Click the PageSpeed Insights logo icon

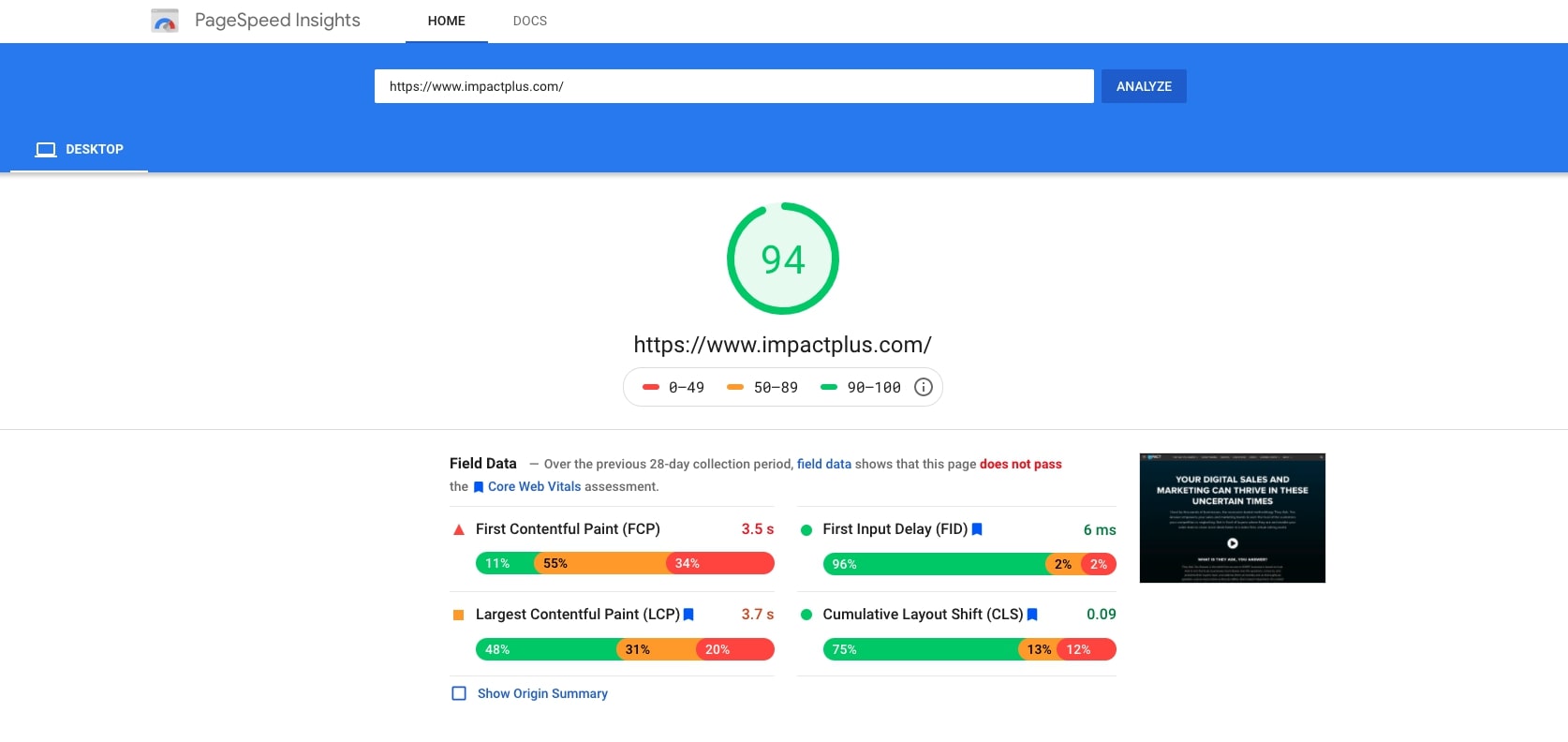pyautogui.click(x=165, y=21)
